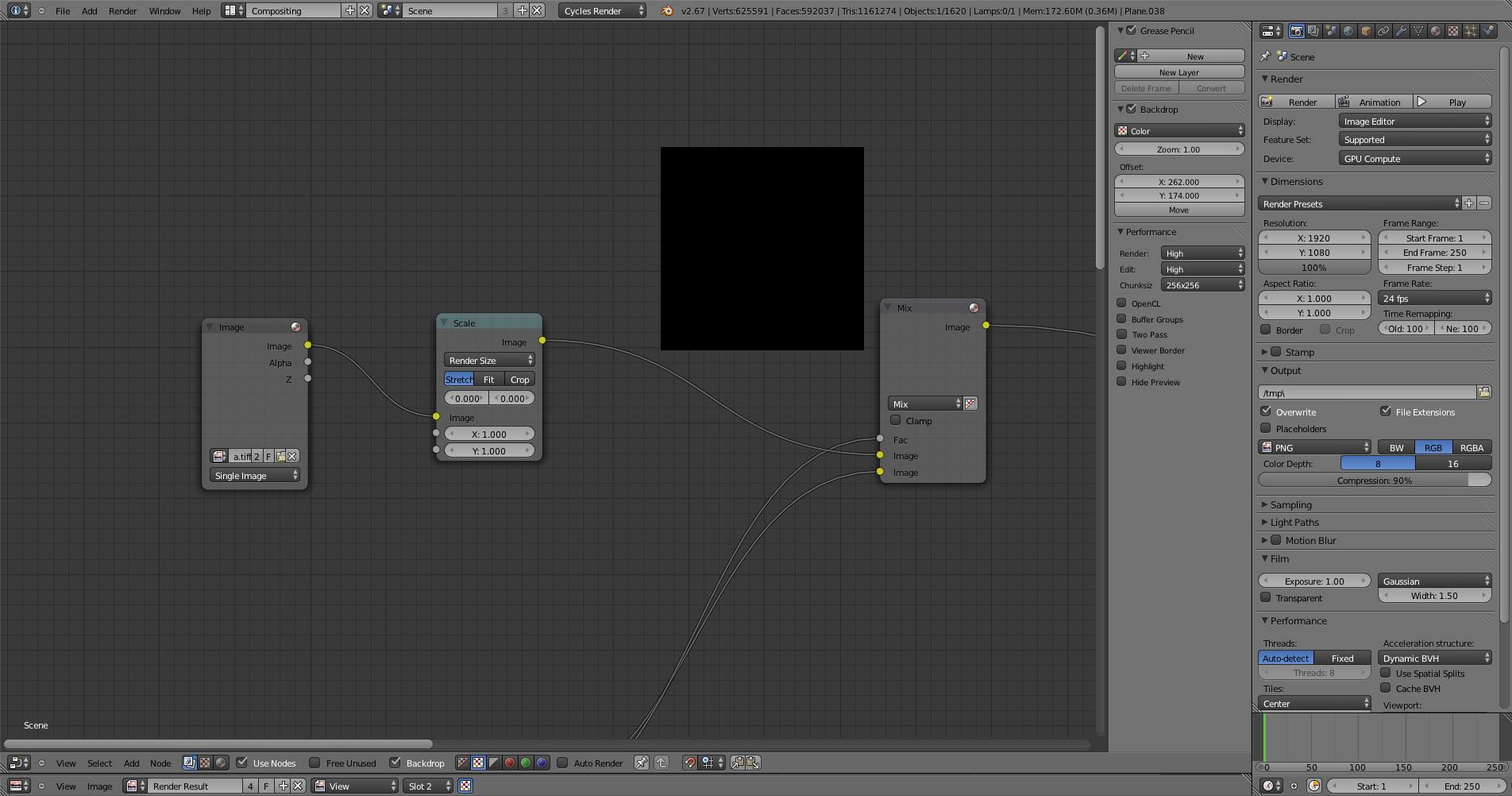Expand the Light Paths panel

(1294, 522)
